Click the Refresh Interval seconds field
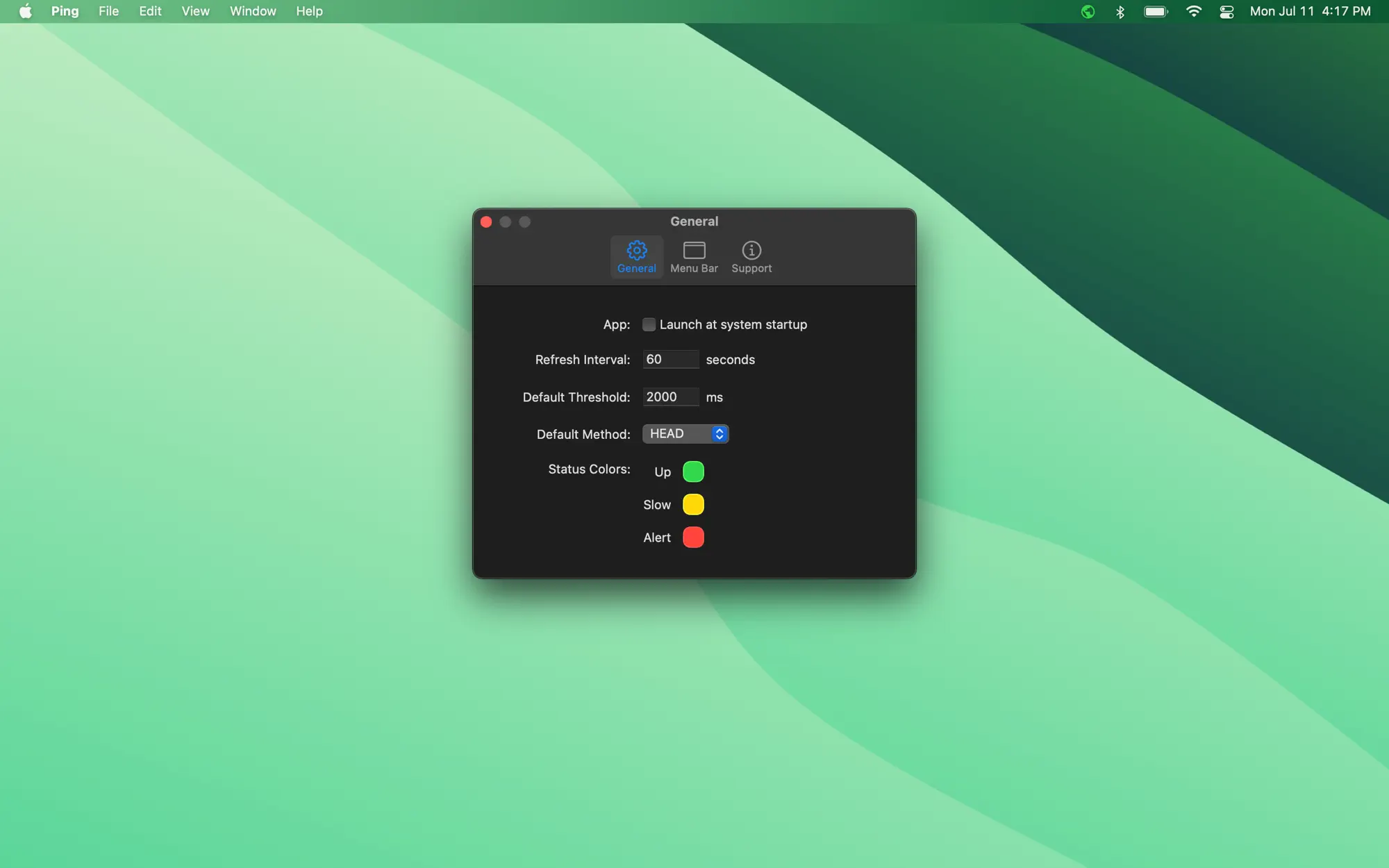 [669, 360]
